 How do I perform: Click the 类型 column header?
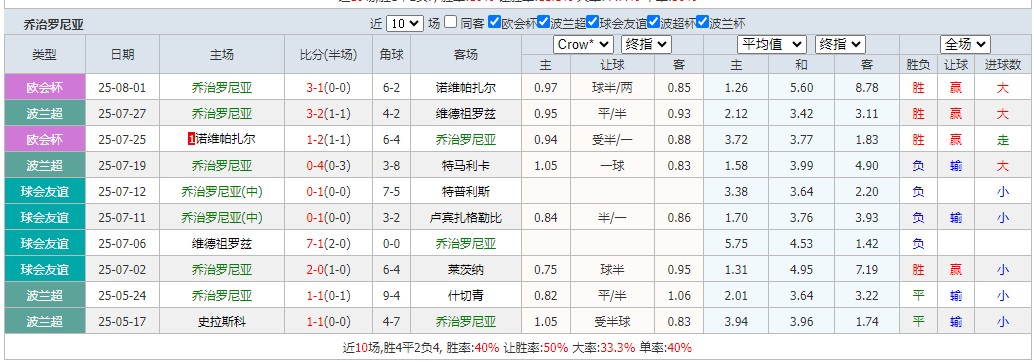pos(45,55)
